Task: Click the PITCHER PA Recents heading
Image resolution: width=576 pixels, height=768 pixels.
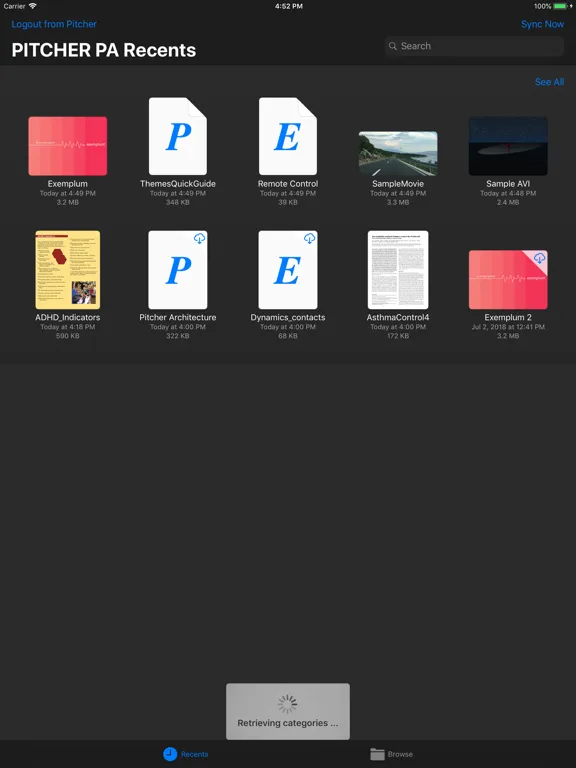Action: 104,50
